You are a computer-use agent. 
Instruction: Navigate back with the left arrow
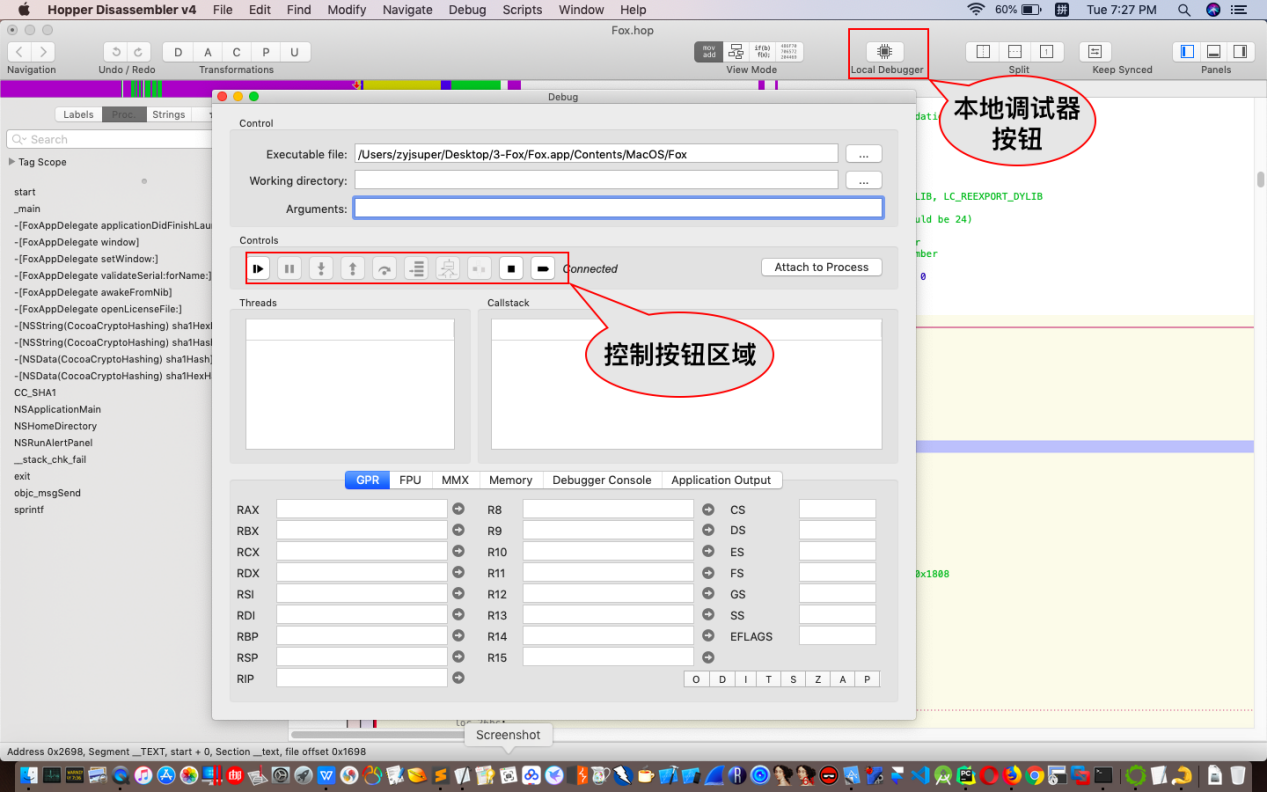(20, 52)
